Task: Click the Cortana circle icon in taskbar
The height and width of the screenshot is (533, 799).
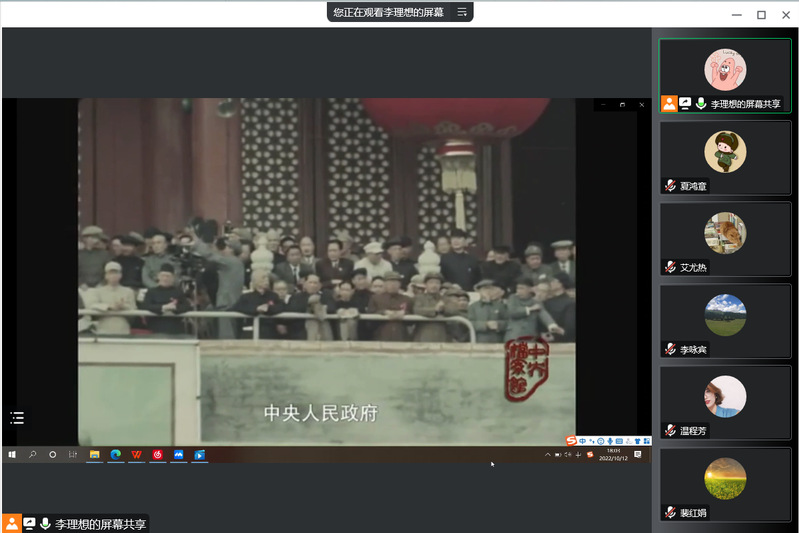Action: click(x=53, y=455)
